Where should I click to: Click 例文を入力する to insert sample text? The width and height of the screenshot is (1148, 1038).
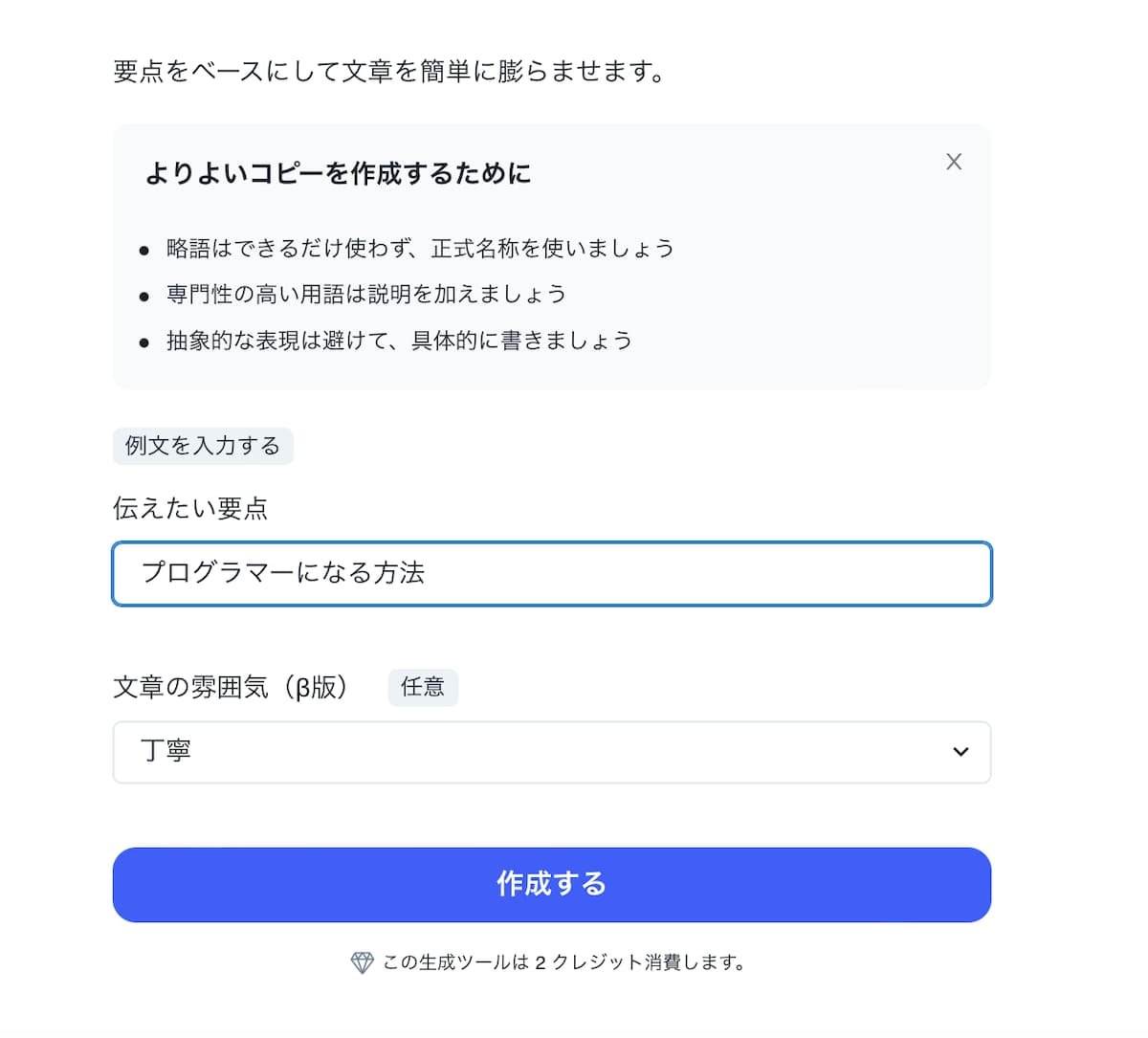point(203,446)
